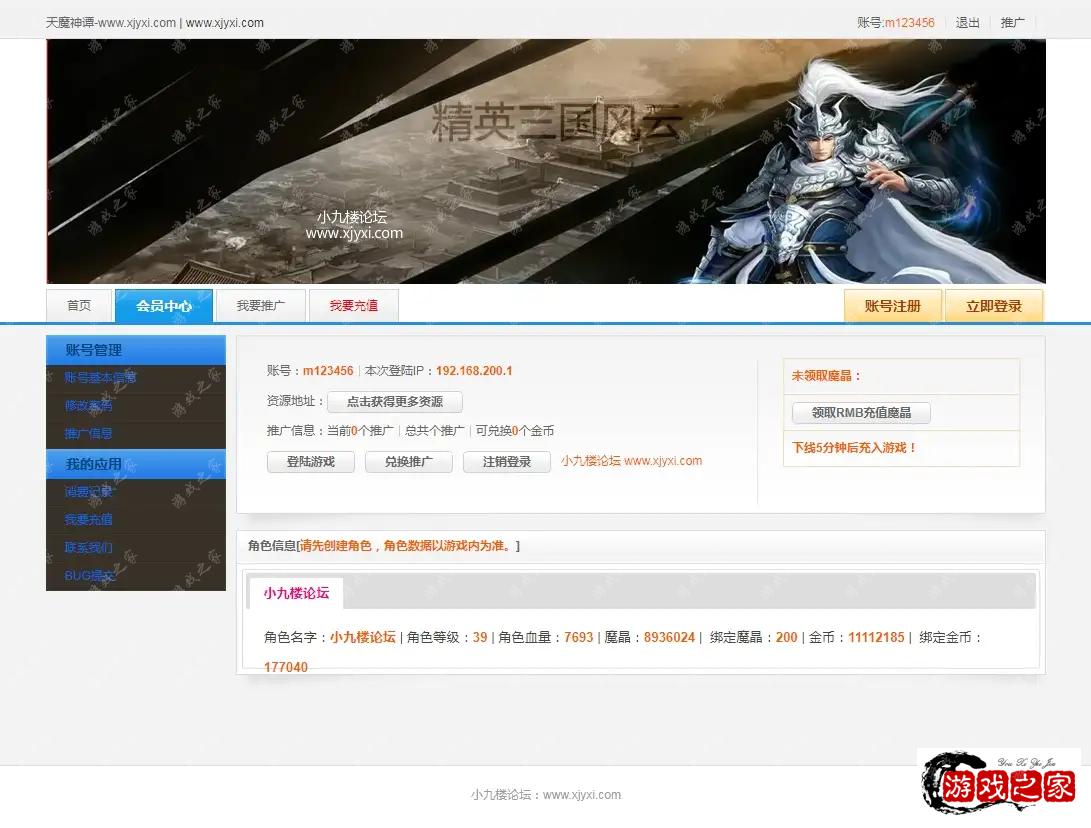Viewport: 1091px width, 828px height.
Task: Click the m123456 account name in header
Action: (x=909, y=22)
